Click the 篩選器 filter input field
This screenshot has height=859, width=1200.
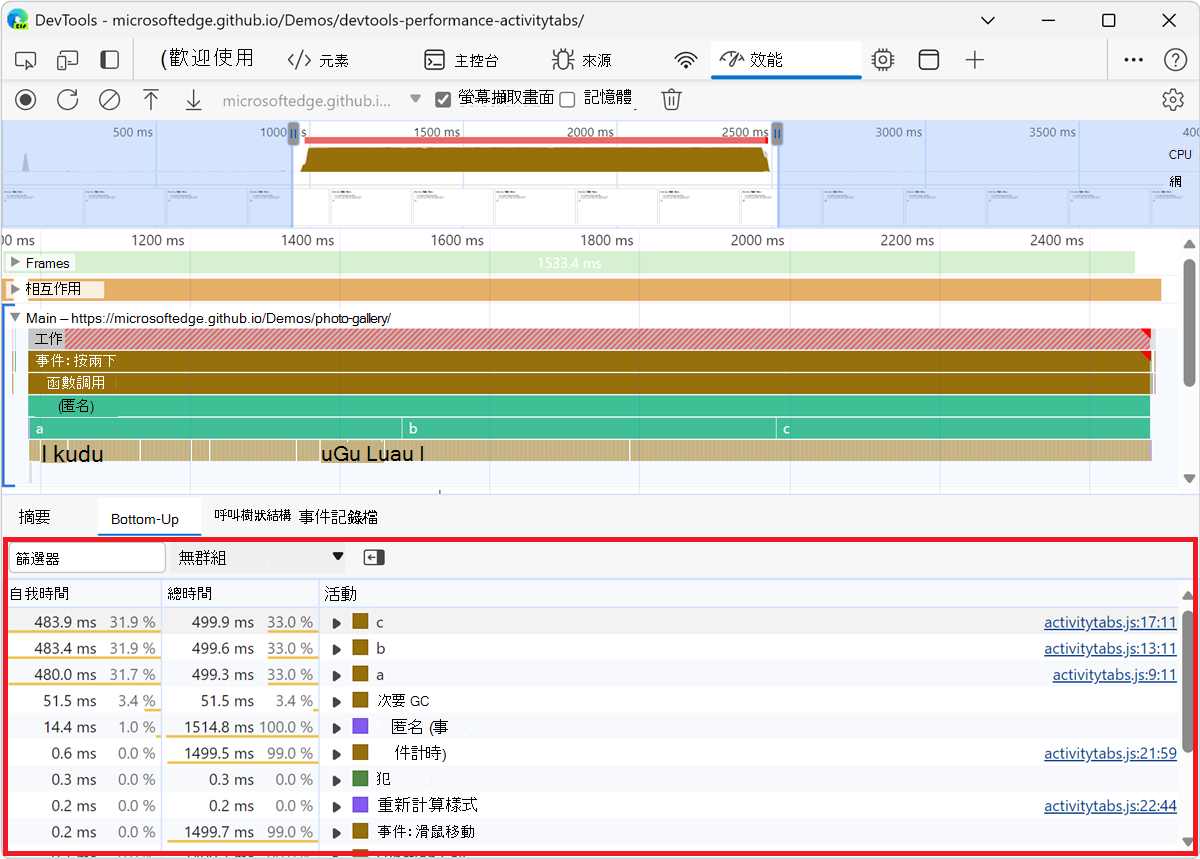tap(86, 557)
